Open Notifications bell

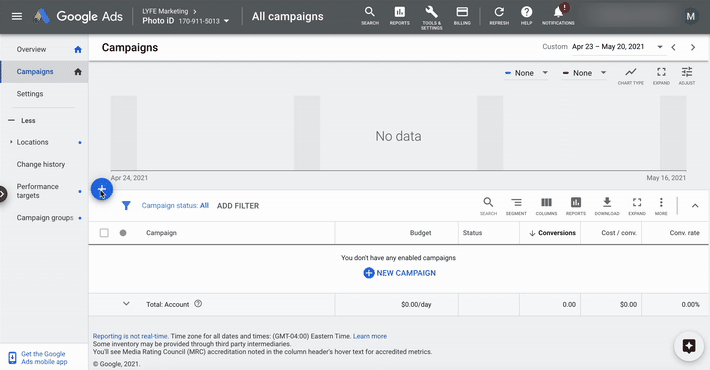click(x=558, y=15)
